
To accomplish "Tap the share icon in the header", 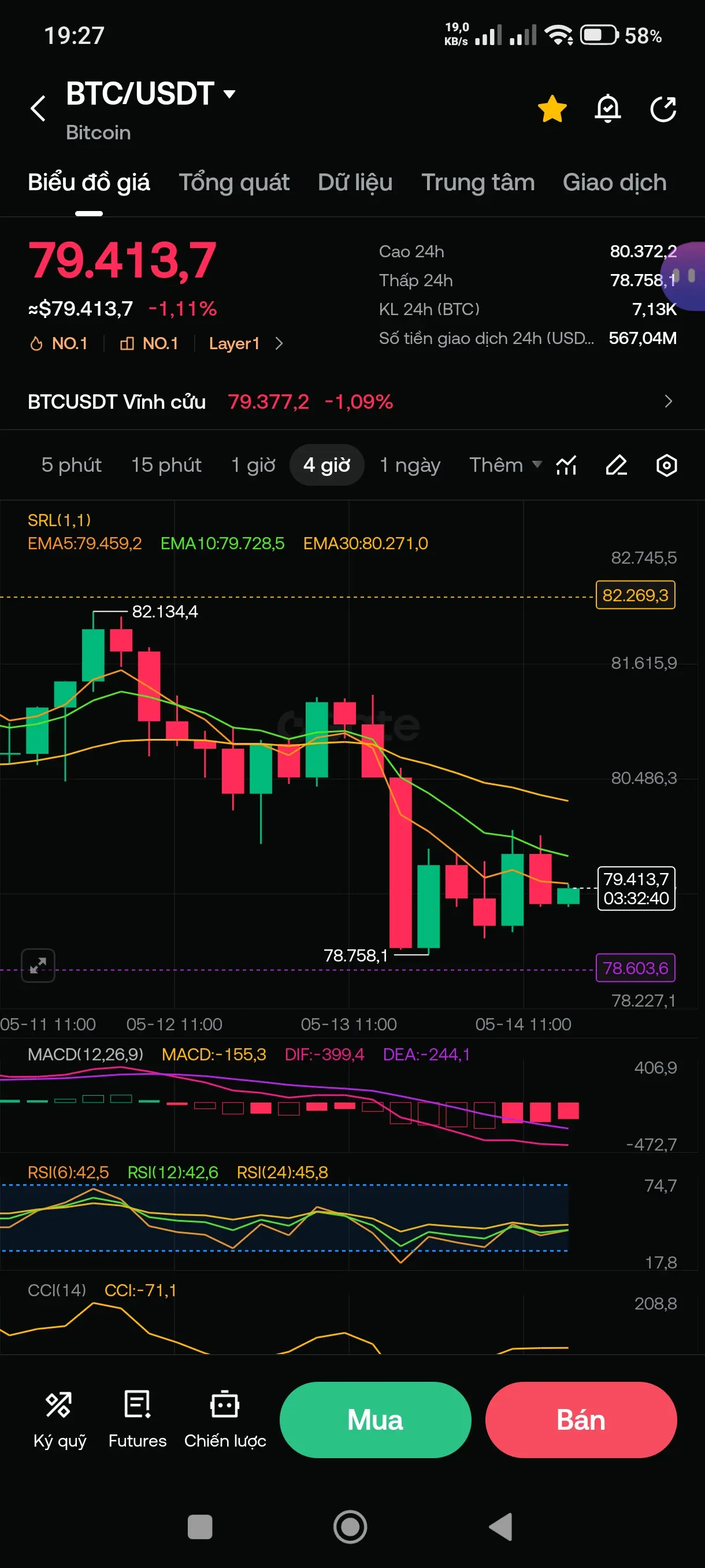I will 663,109.
